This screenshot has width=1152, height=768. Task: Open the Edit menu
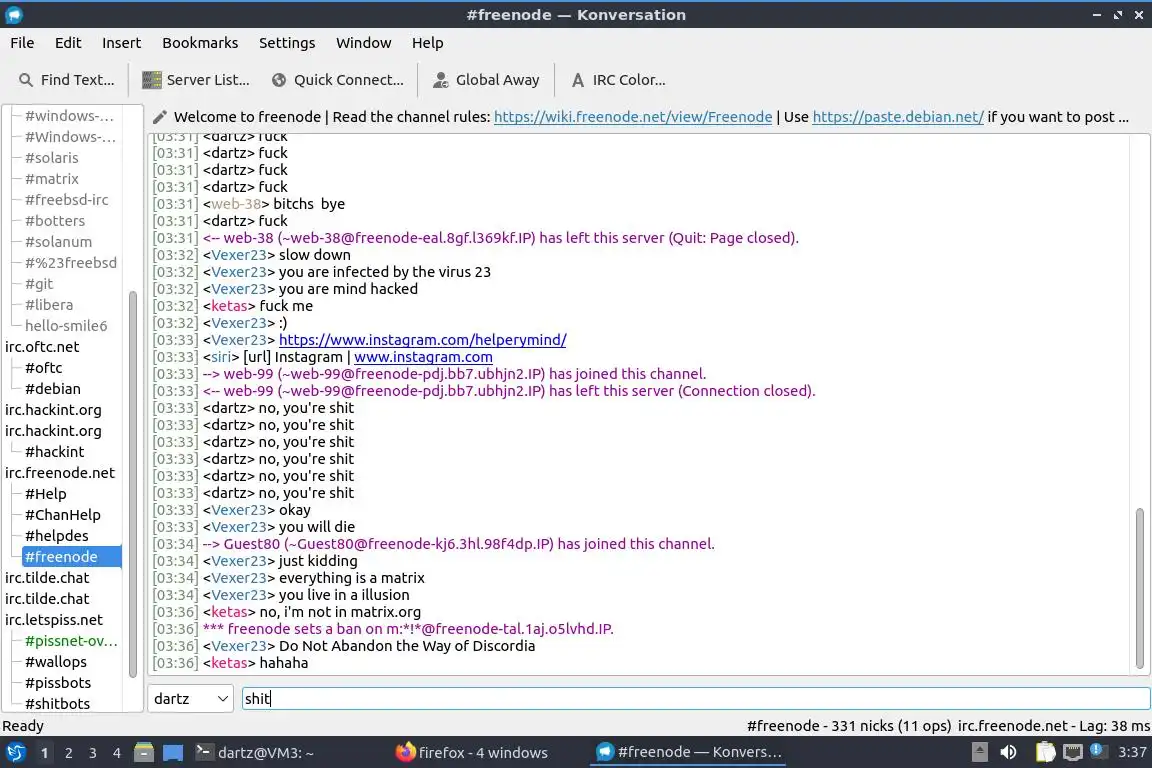(68, 43)
